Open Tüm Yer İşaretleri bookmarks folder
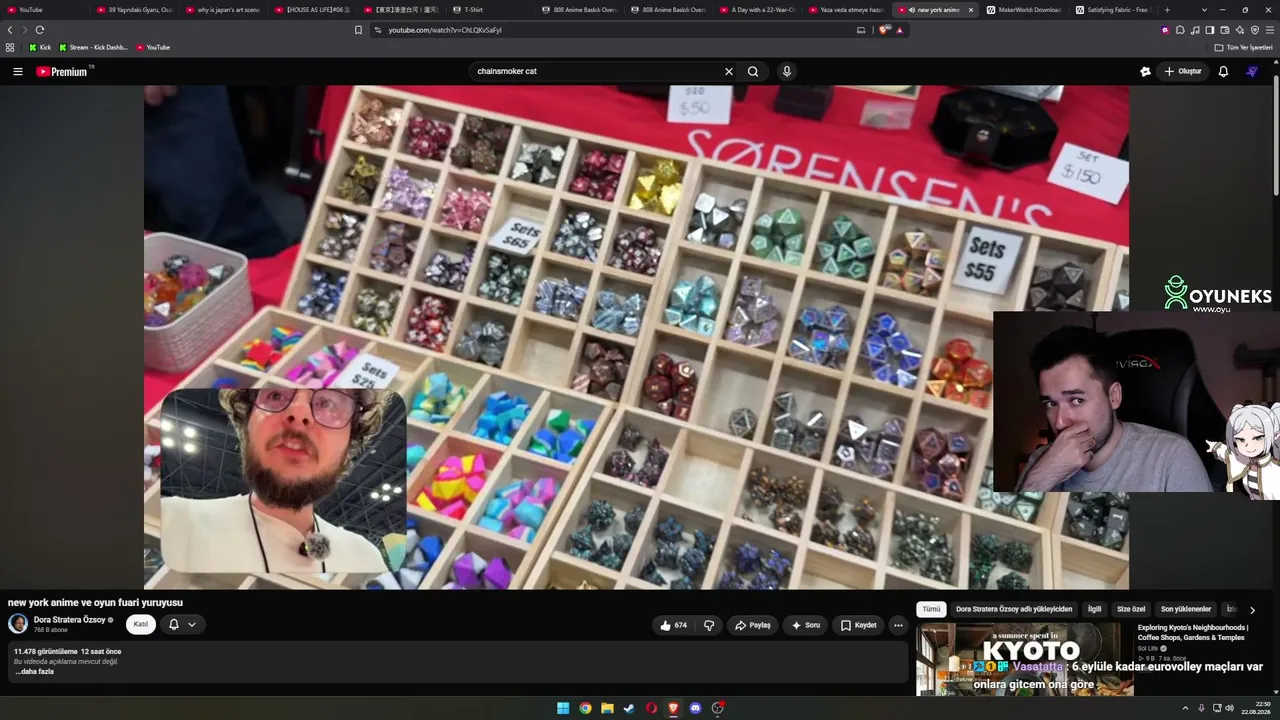The height and width of the screenshot is (720, 1280). coord(1244,47)
